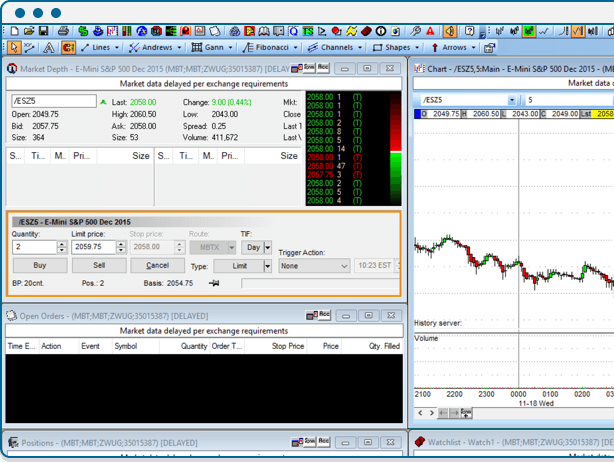Click the blue circle 'A' toolbar icon
Screen dimensions: 614x462
click(x=142, y=31)
